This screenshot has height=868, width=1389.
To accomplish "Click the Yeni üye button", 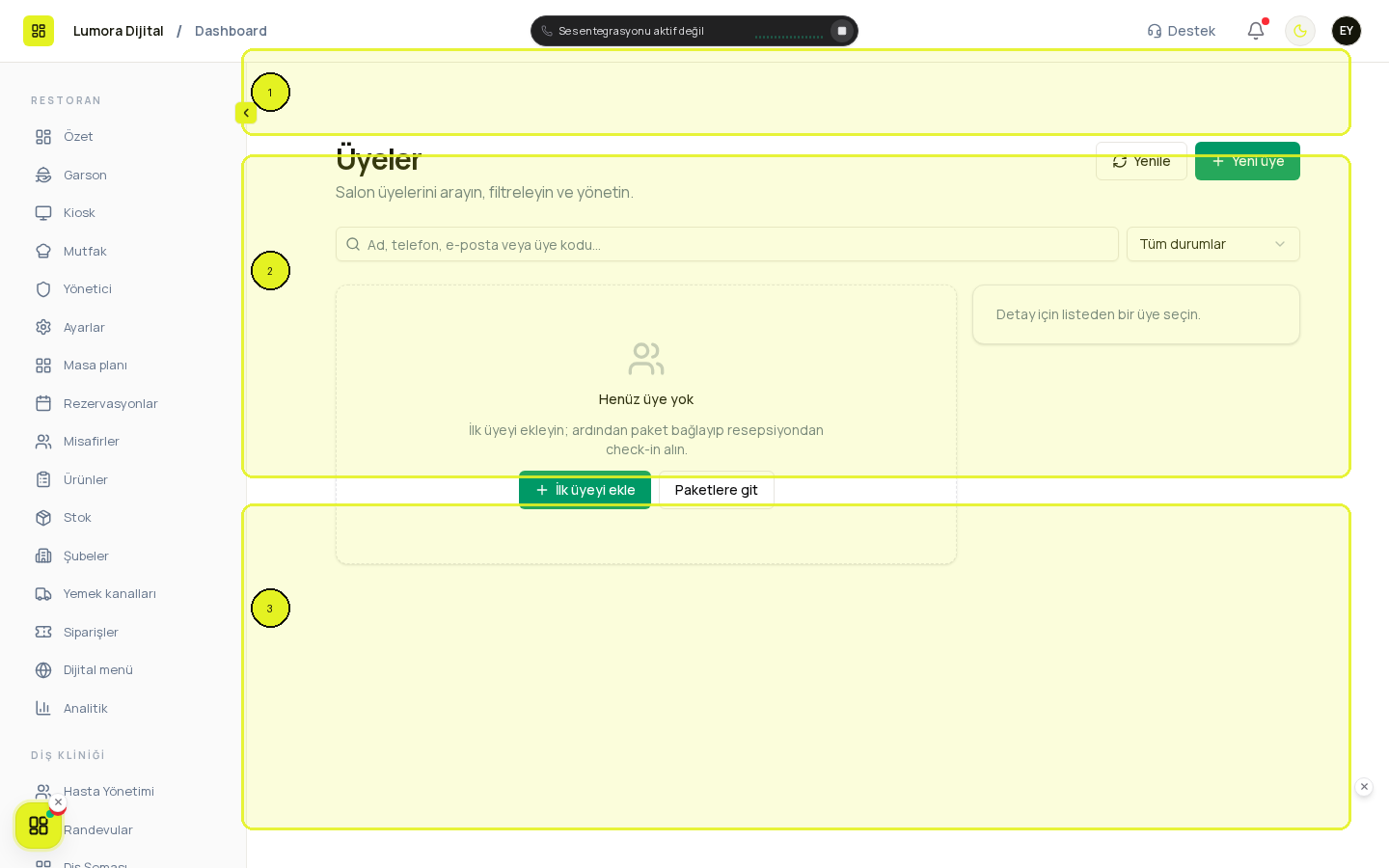I will pyautogui.click(x=1247, y=161).
